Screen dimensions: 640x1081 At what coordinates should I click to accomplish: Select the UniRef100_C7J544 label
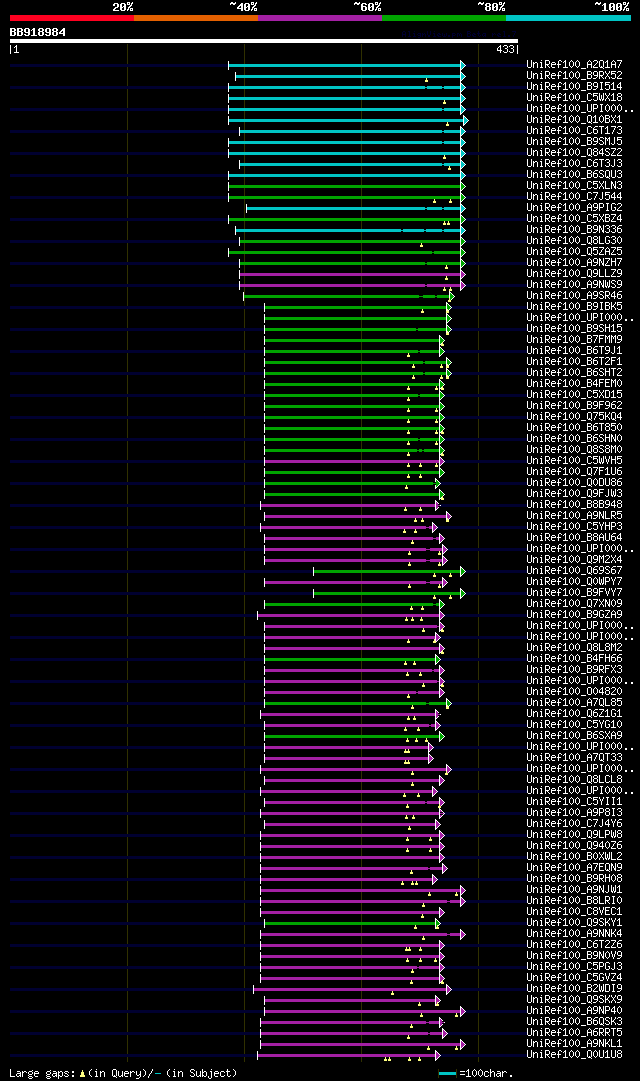pyautogui.click(x=574, y=197)
